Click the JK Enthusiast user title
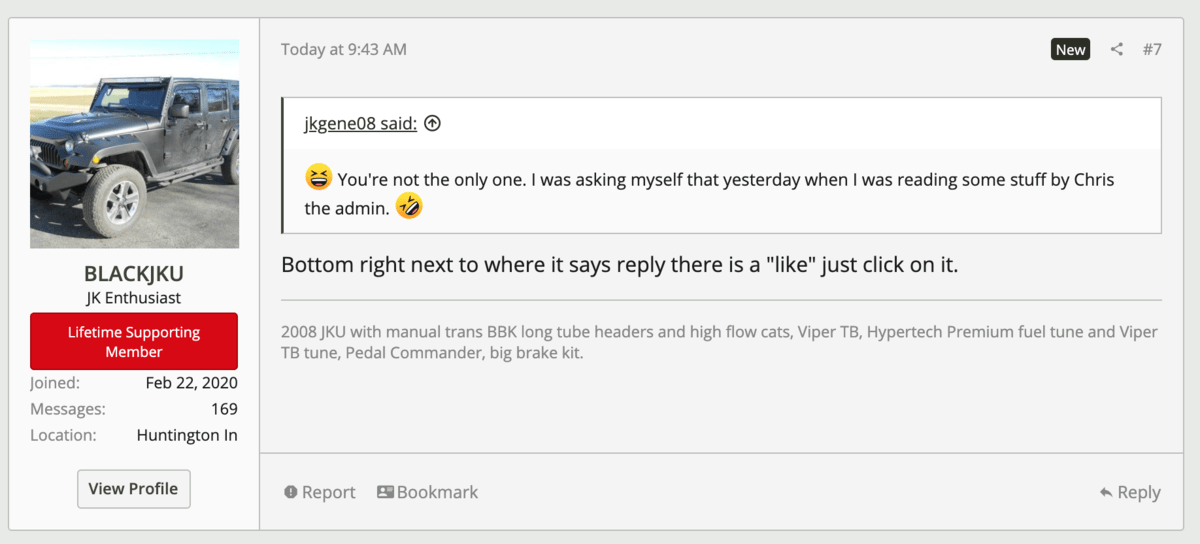 pyautogui.click(x=134, y=298)
